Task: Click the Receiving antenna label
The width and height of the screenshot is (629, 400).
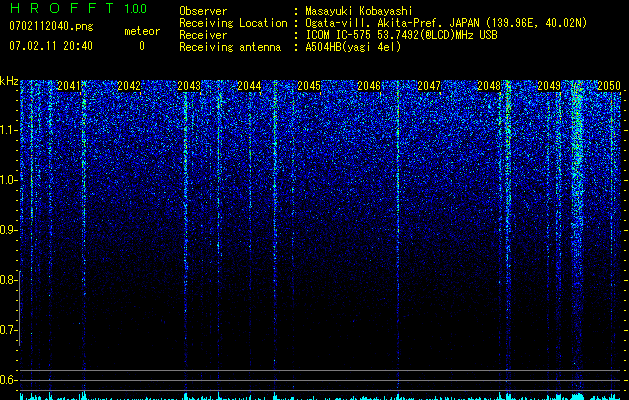Action: click(230, 47)
